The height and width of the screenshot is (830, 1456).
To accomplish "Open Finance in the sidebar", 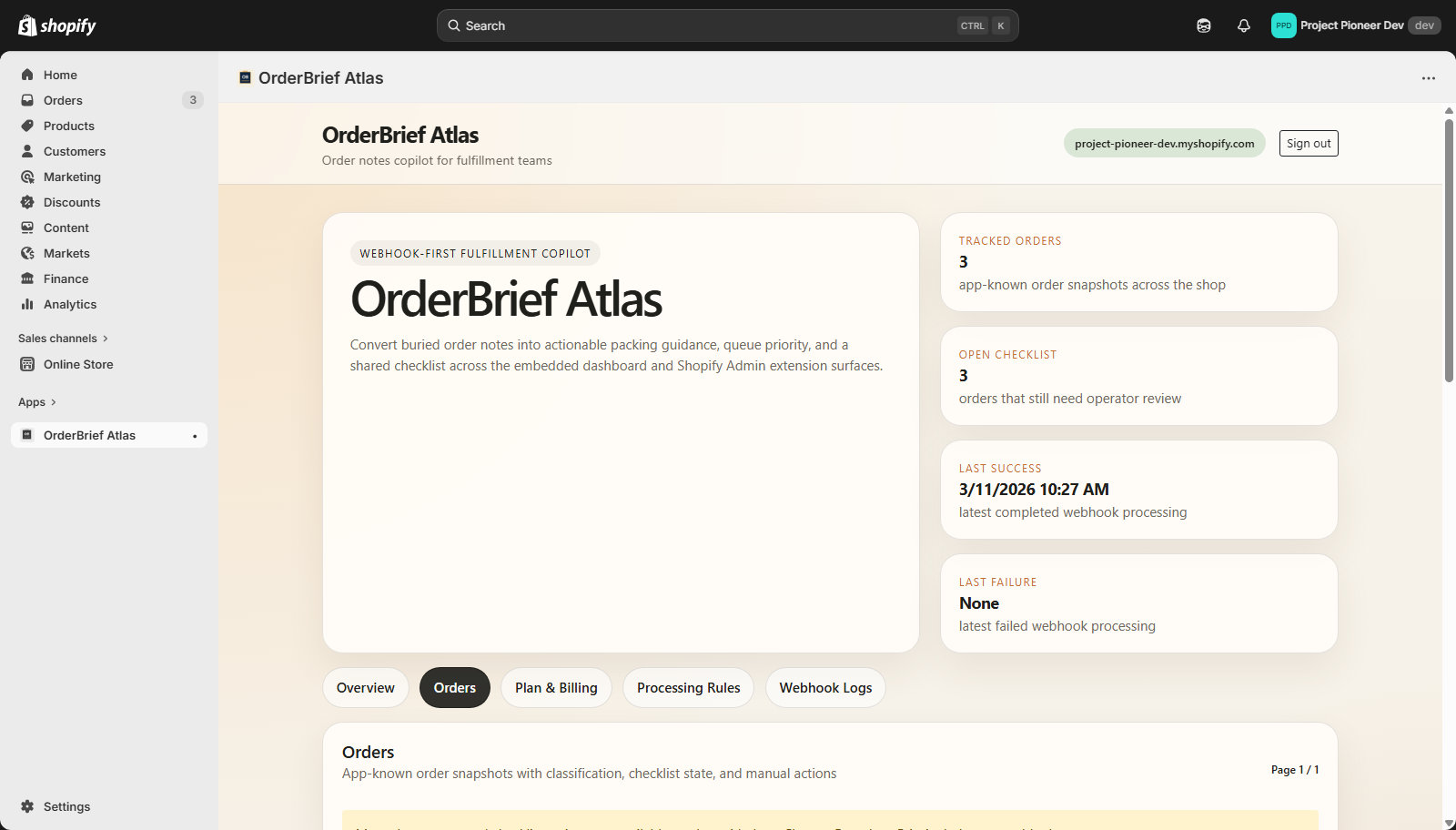I will pos(109,278).
